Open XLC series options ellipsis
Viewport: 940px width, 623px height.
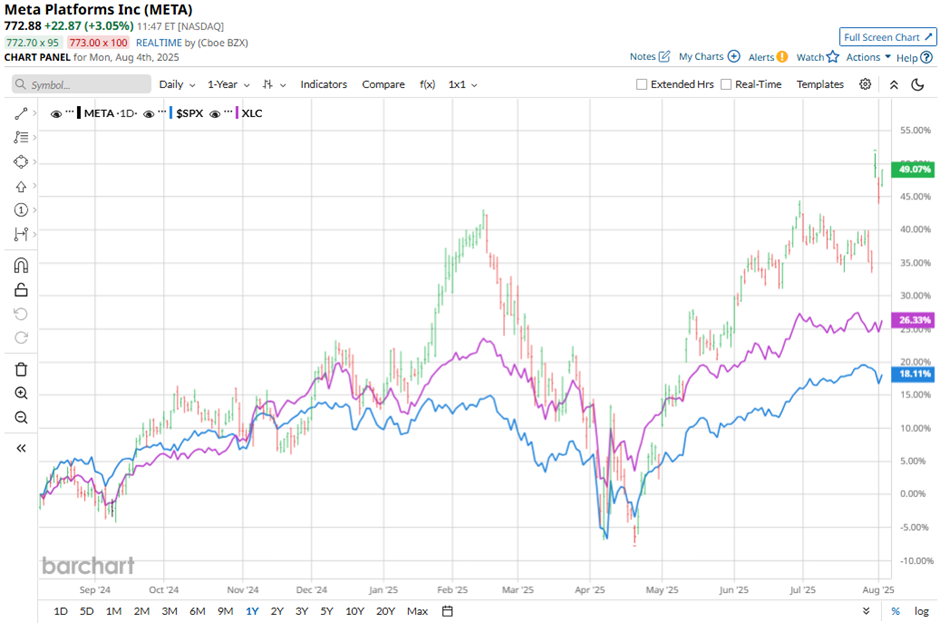[228, 112]
